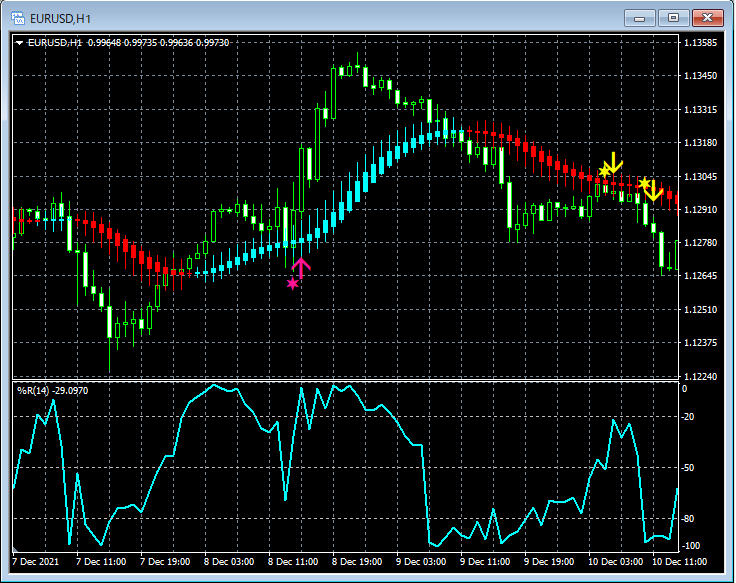Click the 8 Dec 03:00 time label
This screenshot has width=736, height=583.
pyautogui.click(x=229, y=561)
